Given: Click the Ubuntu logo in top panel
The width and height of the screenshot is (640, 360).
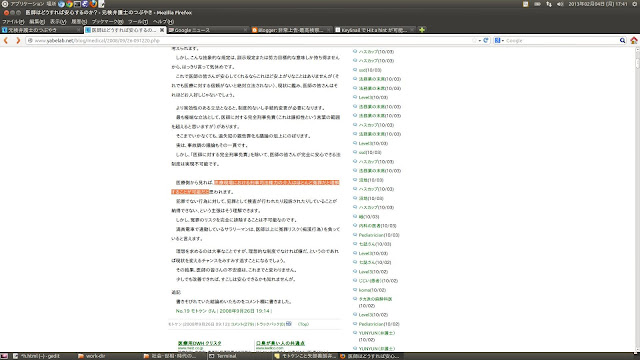Looking at the screenshot, I should (4, 4).
